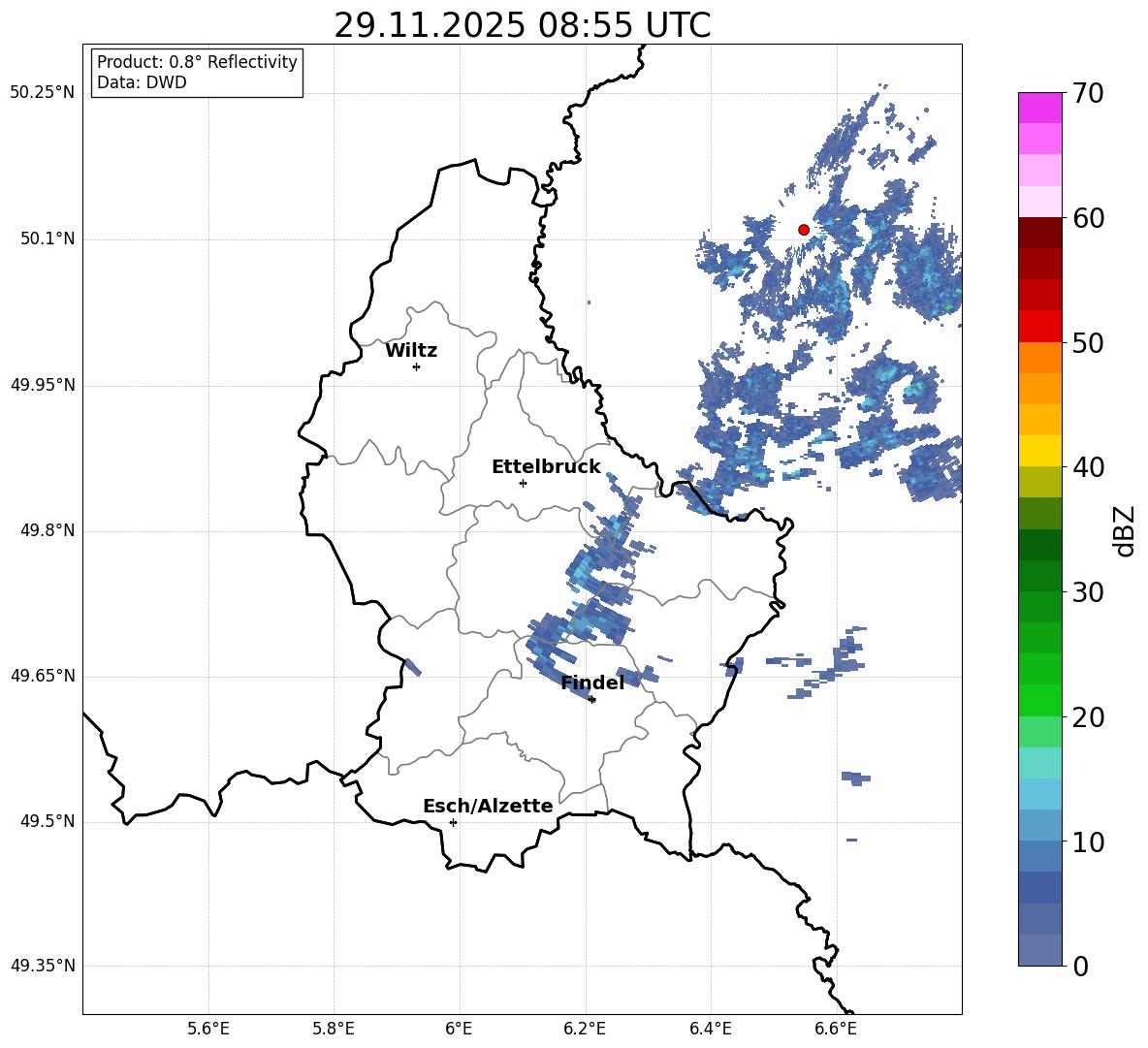Click the 5.8°E longitude label
The height and width of the screenshot is (1048, 1148).
[x=334, y=1029]
